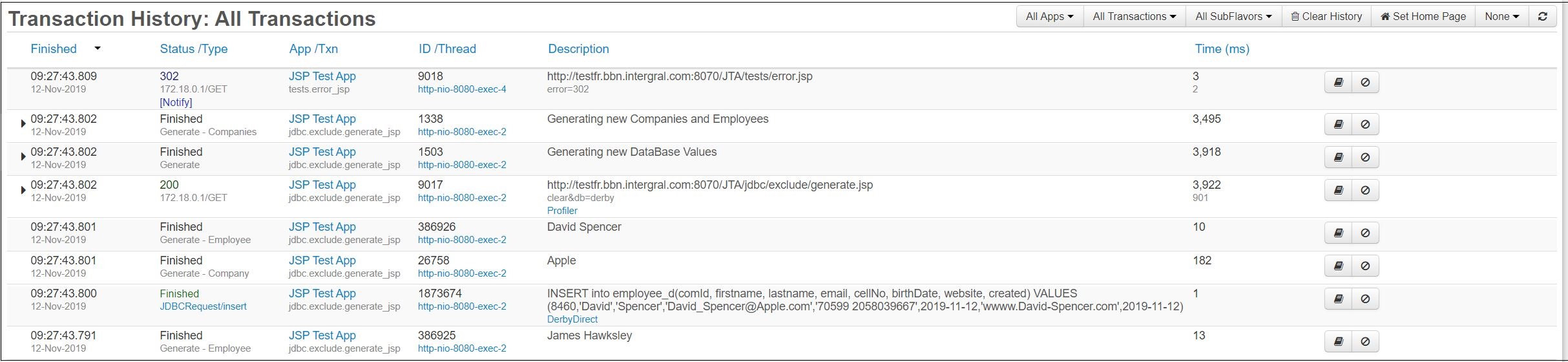Expand the Generating new DataBase Values row
The height and width of the screenshot is (362, 1568).
[23, 156]
